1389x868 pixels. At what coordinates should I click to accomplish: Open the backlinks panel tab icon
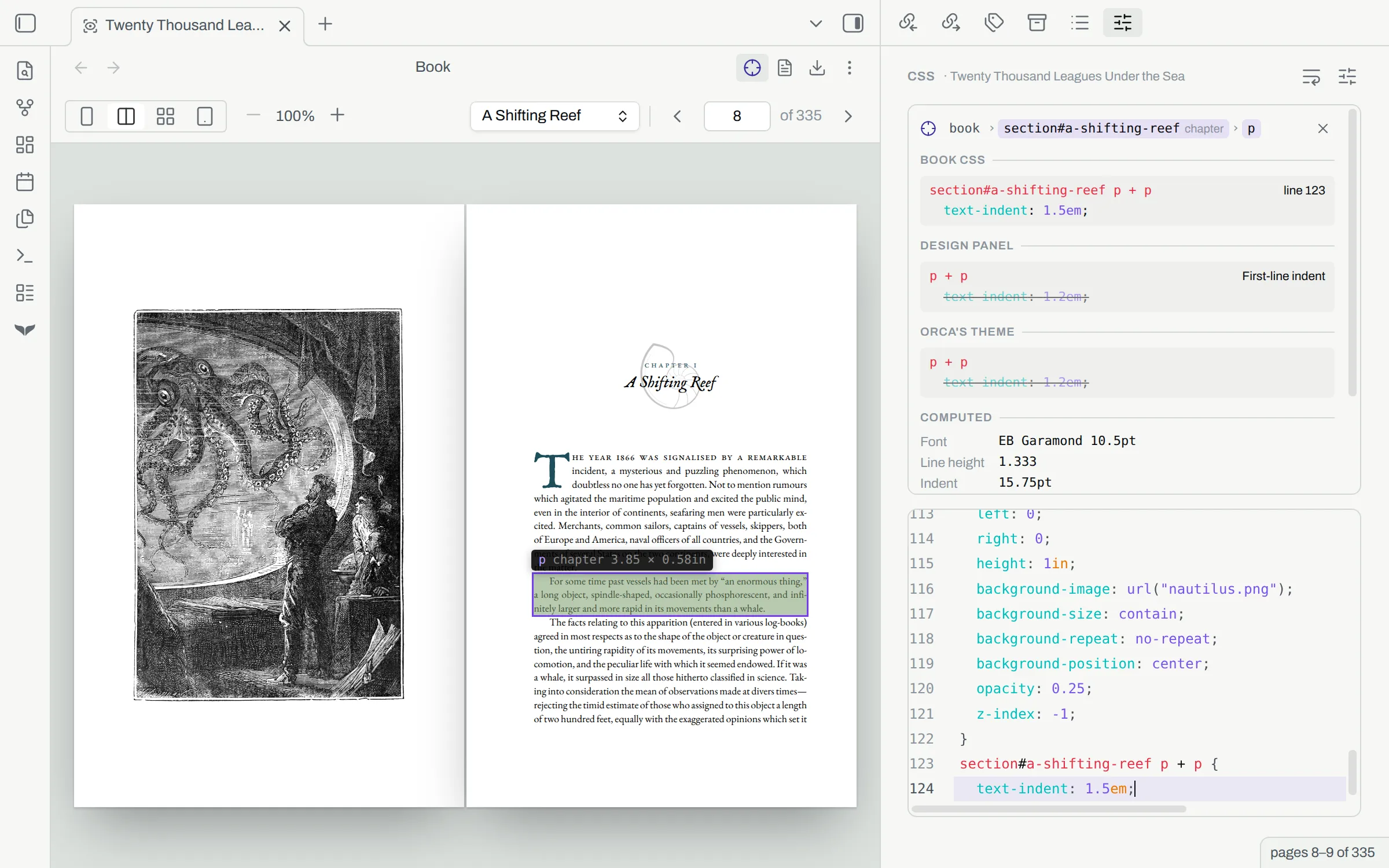point(907,23)
